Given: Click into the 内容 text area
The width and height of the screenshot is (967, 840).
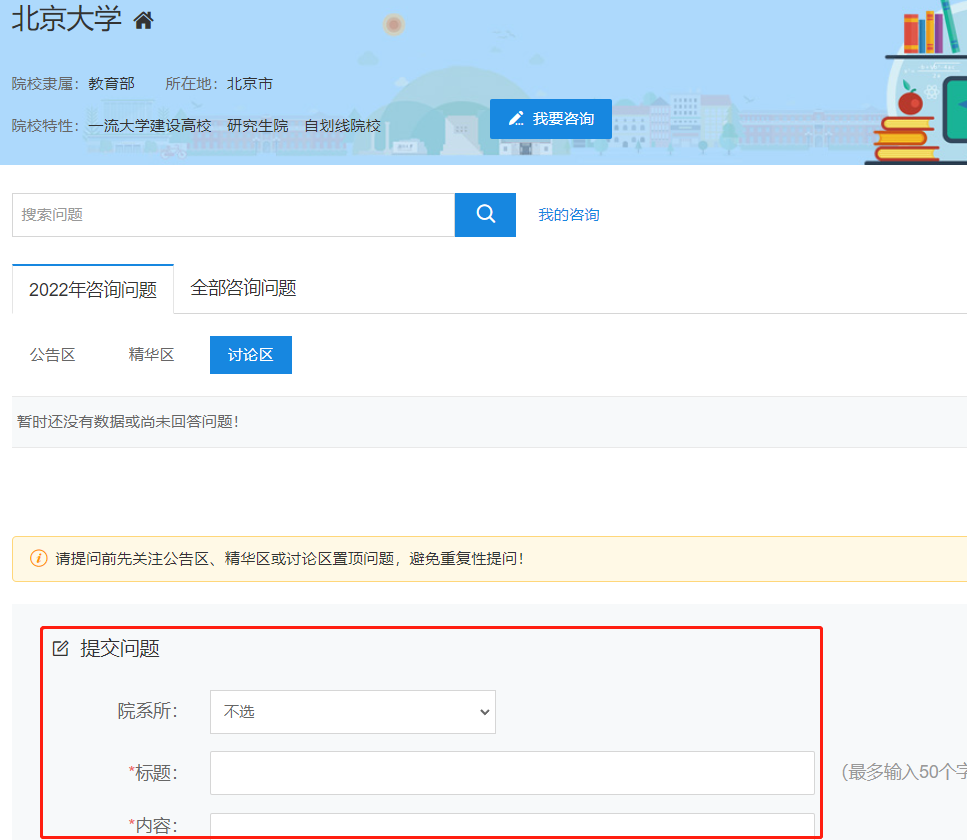Looking at the screenshot, I should tap(512, 825).
